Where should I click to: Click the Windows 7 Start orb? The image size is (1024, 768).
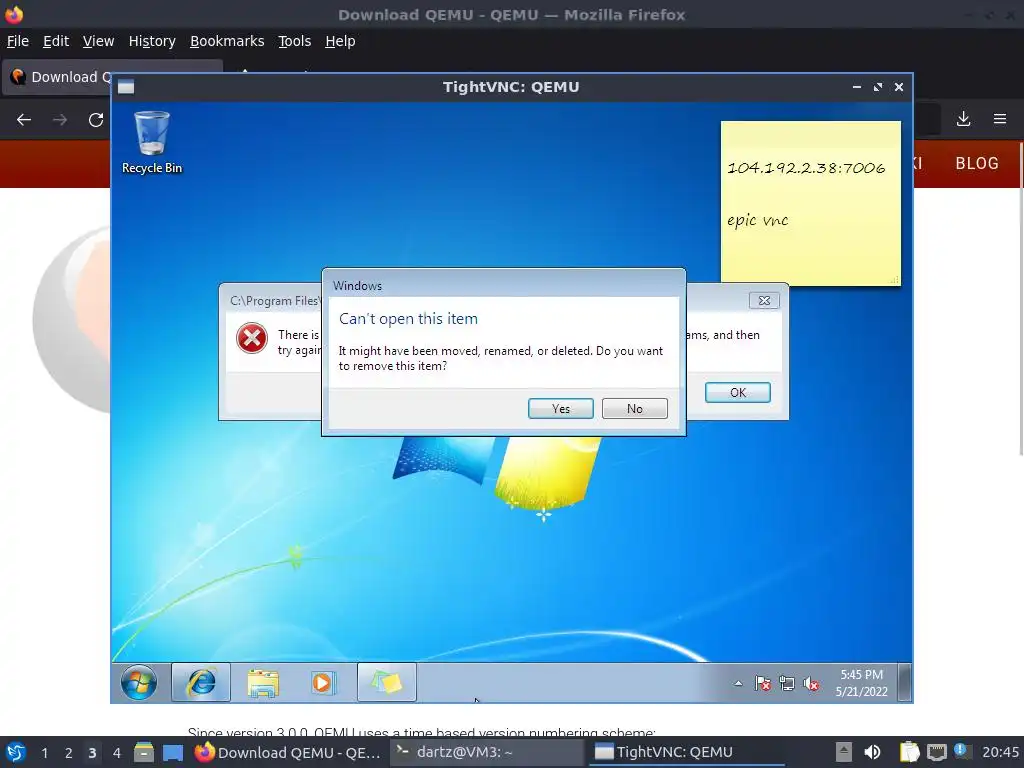(138, 682)
